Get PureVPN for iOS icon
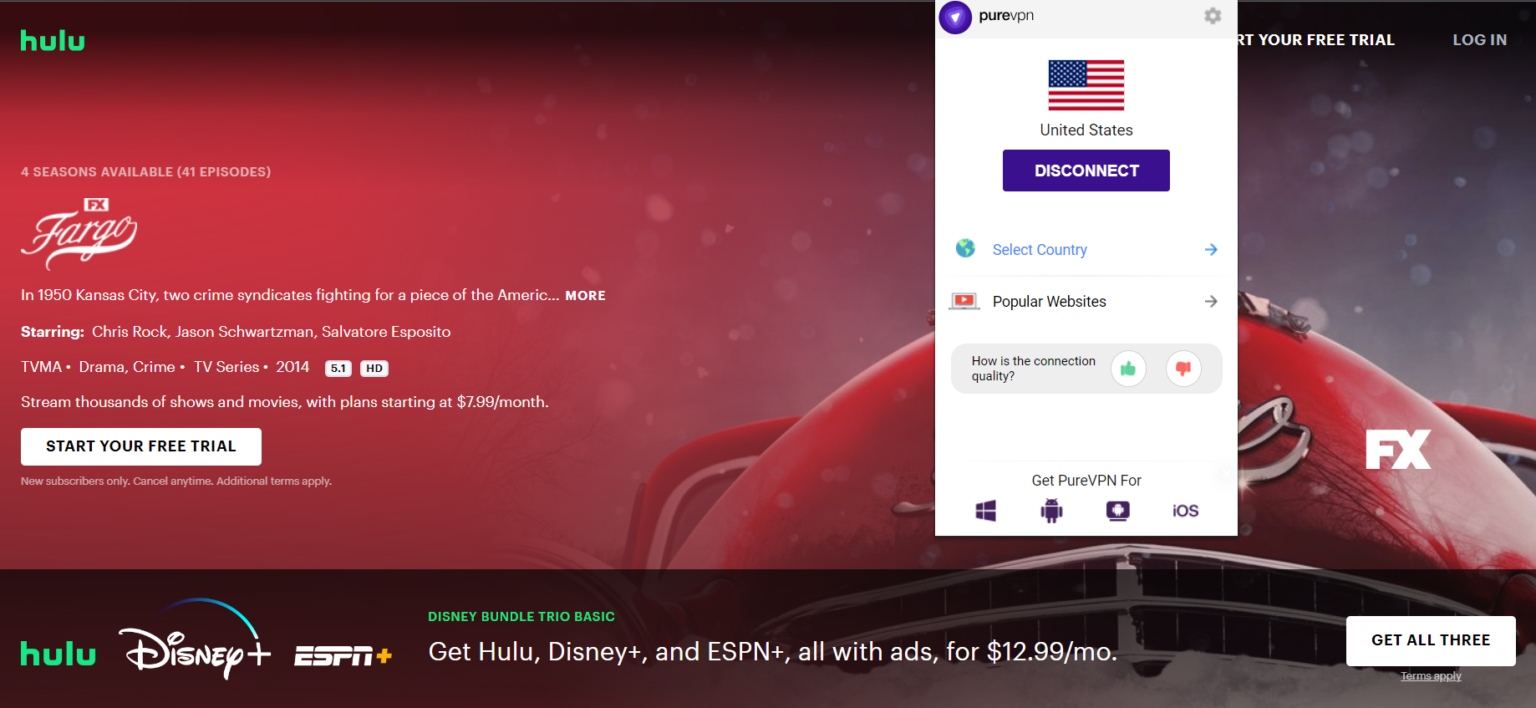Screen dimensions: 1536x708 (x=1185, y=511)
